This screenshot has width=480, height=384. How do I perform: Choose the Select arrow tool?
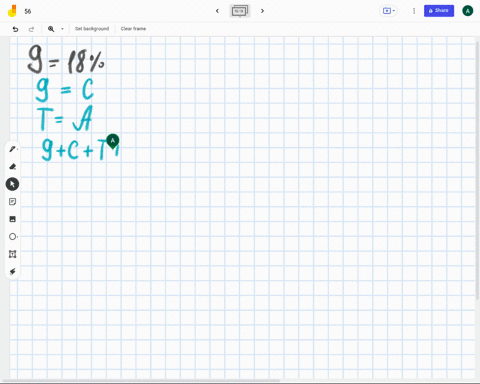tap(12, 184)
